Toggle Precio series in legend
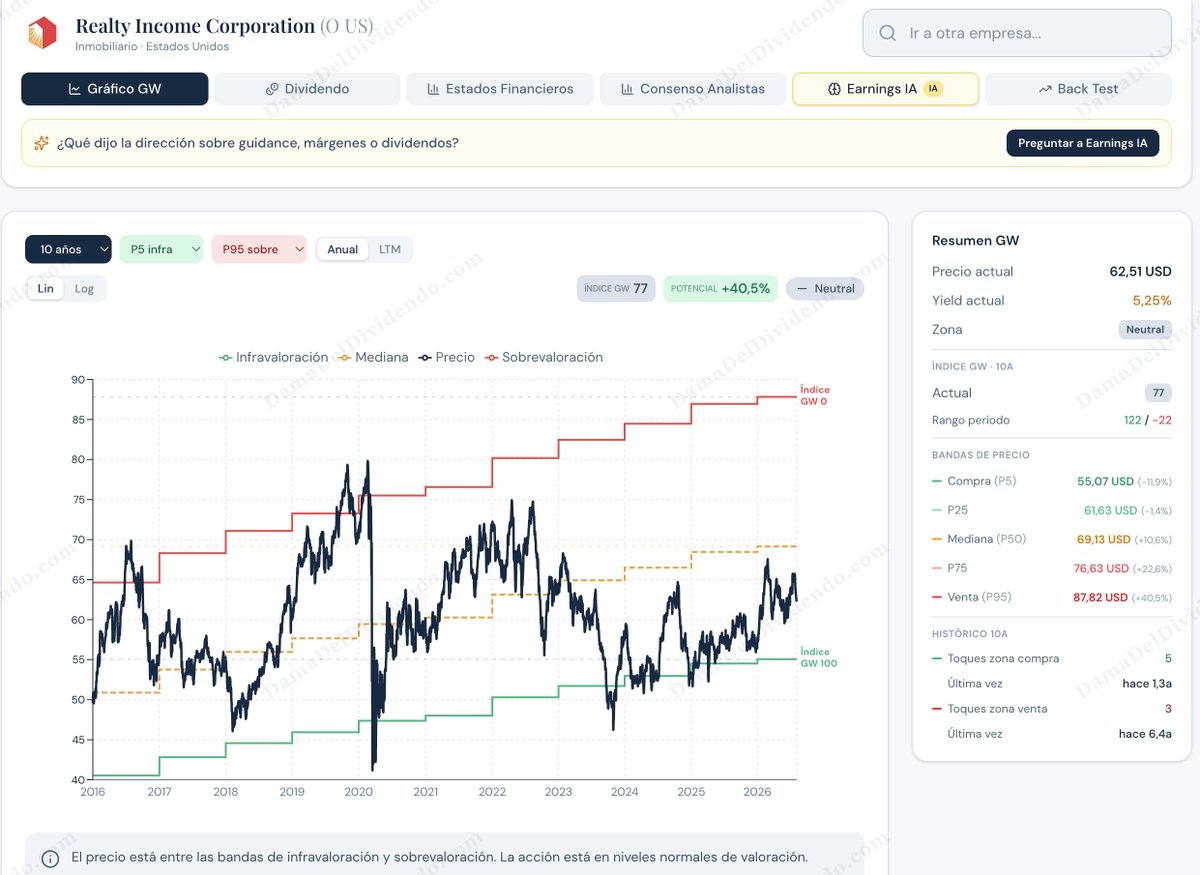This screenshot has height=875, width=1200. [x=447, y=357]
